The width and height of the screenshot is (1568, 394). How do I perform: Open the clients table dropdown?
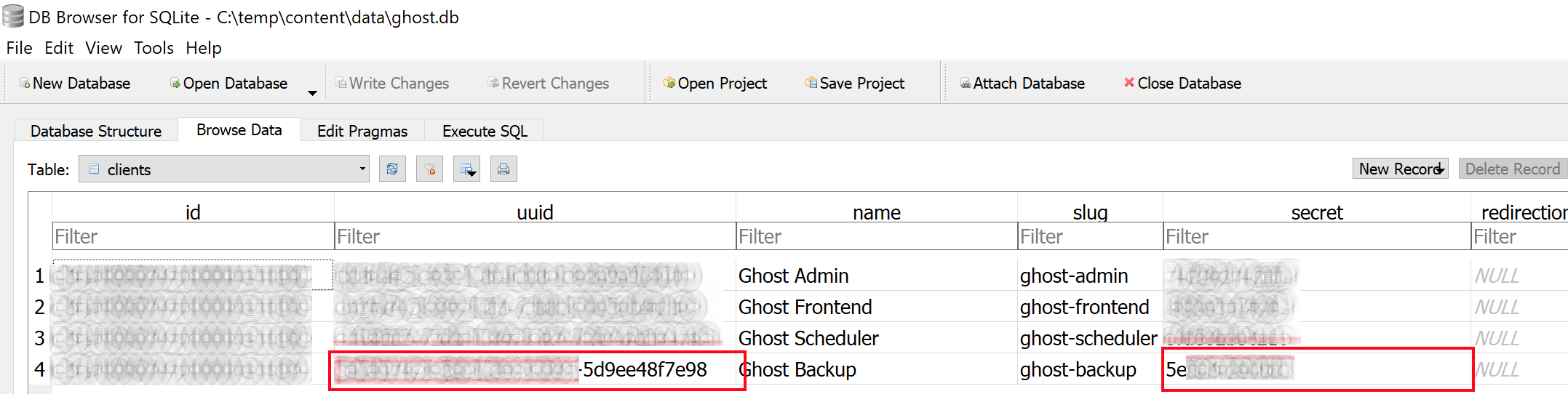tap(224, 169)
